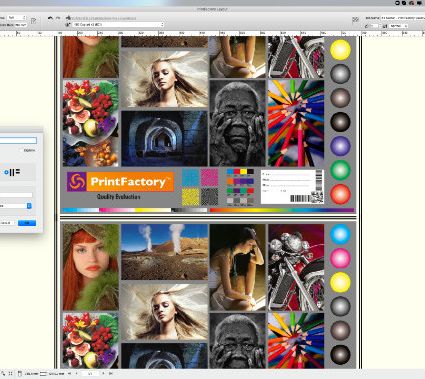Click the first menu bar icon at the top right
The width and height of the screenshot is (425, 379).
pyautogui.click(x=397, y=3)
